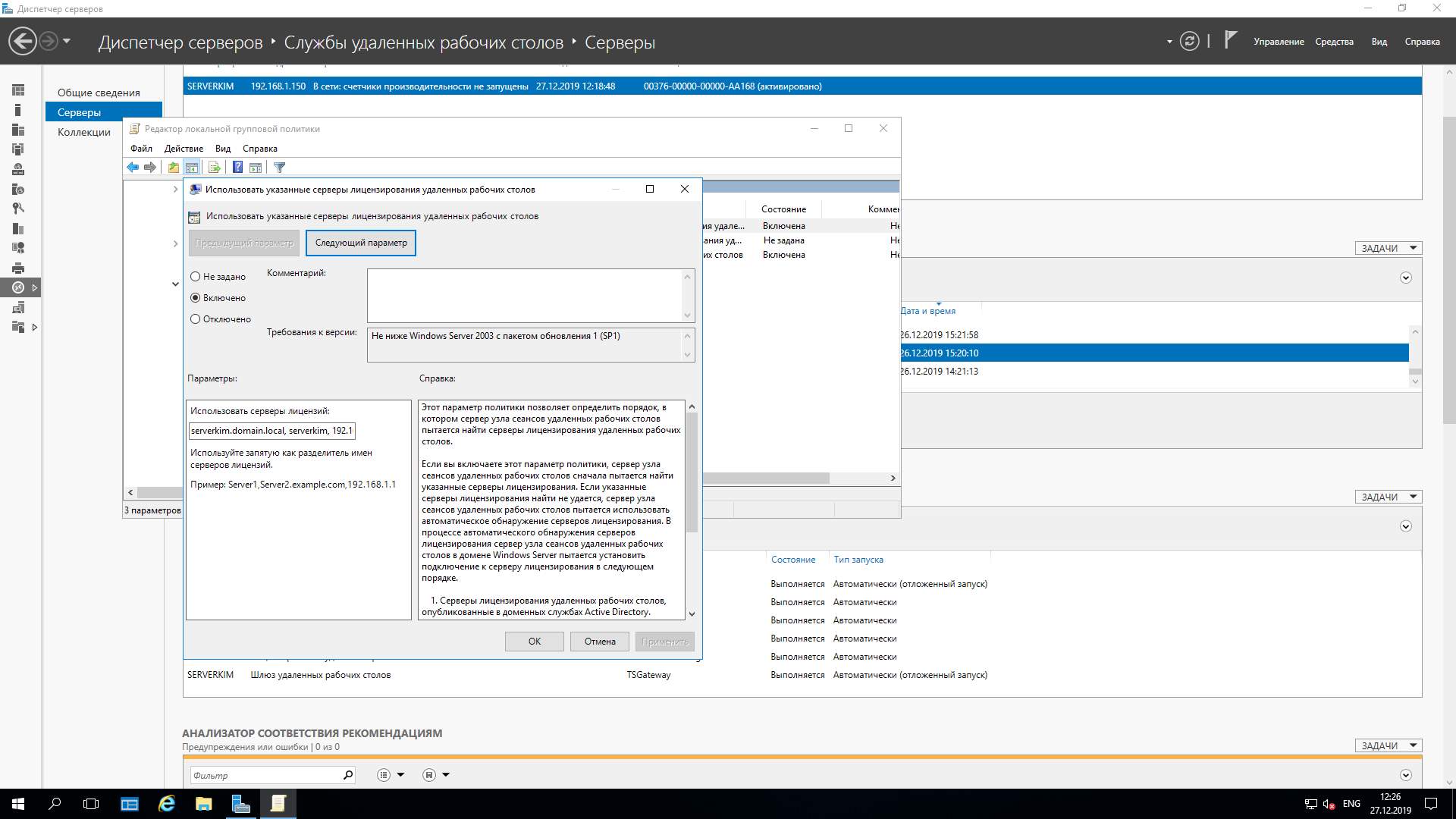Image resolution: width=1456 pixels, height=819 pixels.
Task: Click the help text vertical scrollbar thumb
Action: tap(692, 472)
